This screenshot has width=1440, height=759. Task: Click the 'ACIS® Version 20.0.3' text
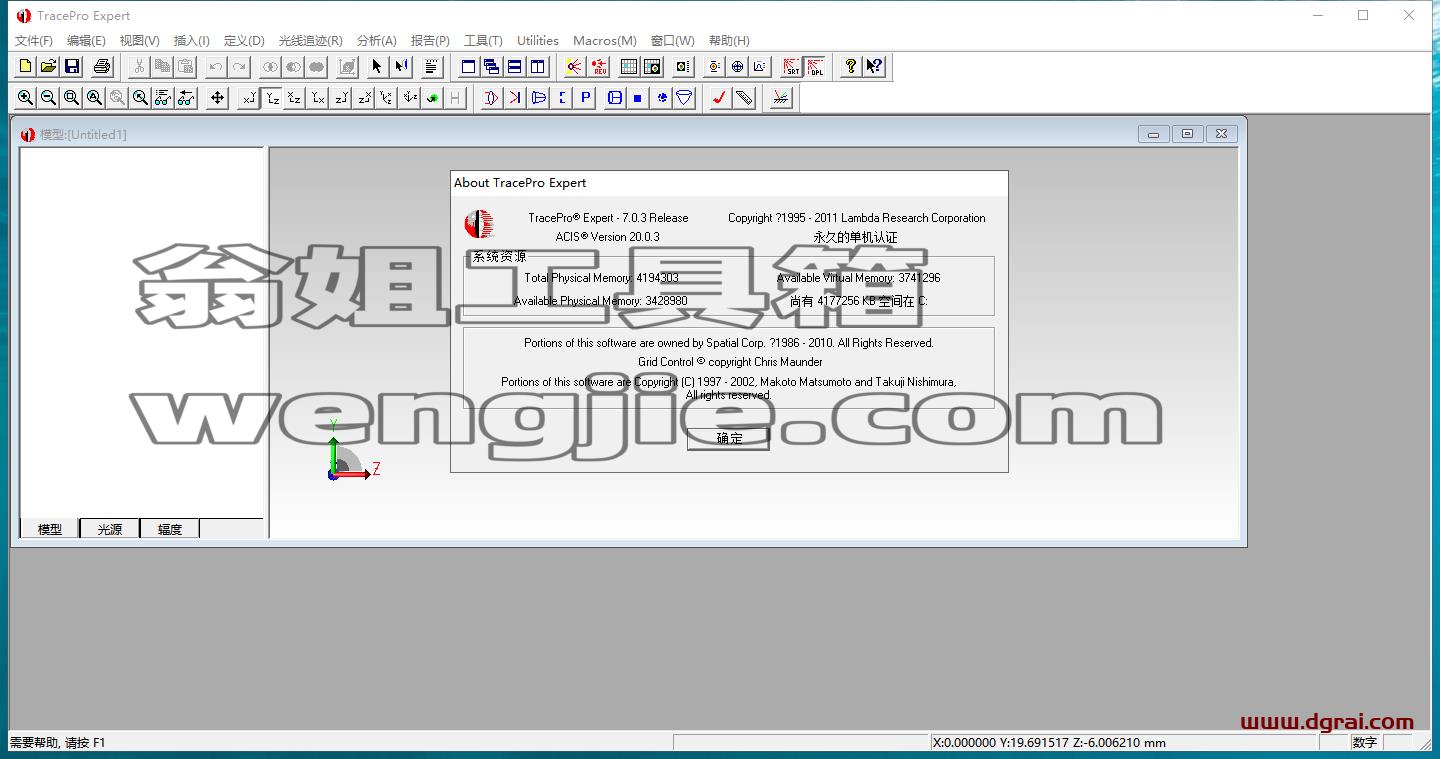(608, 237)
